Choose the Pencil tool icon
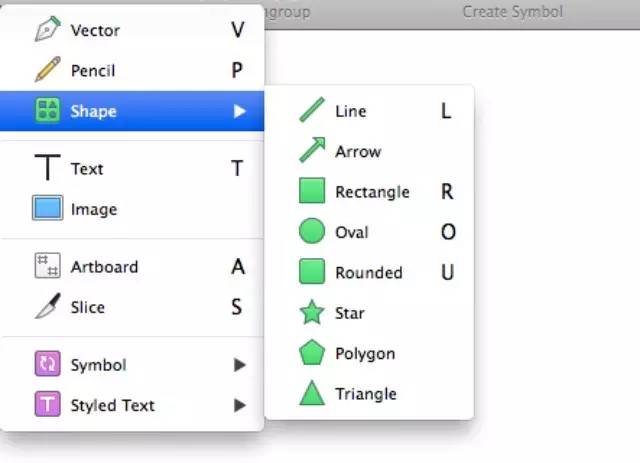 pos(47,70)
